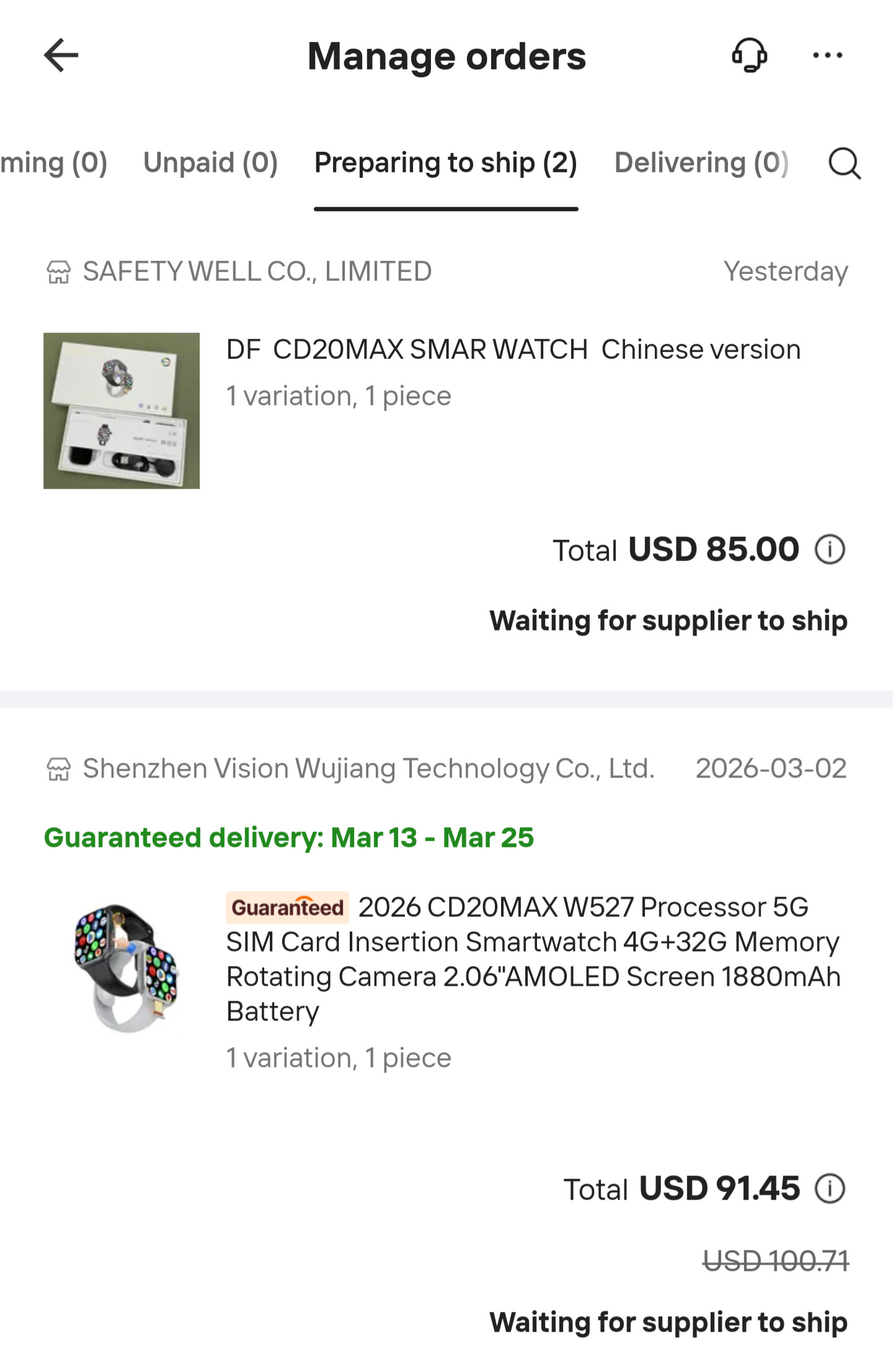Screen dimensions: 893x1372
Task: Tap info icon beside USD 85.00 total
Action: coord(830,549)
